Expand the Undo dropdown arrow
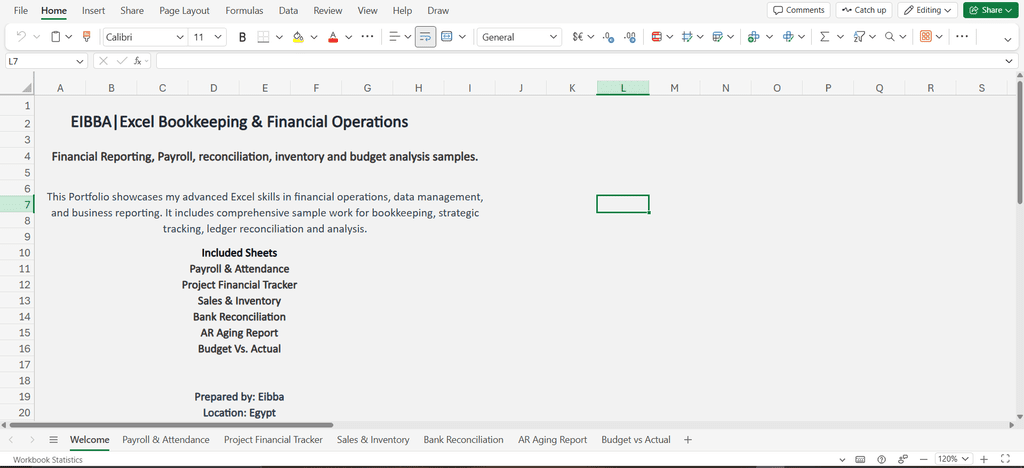 pyautogui.click(x=37, y=37)
